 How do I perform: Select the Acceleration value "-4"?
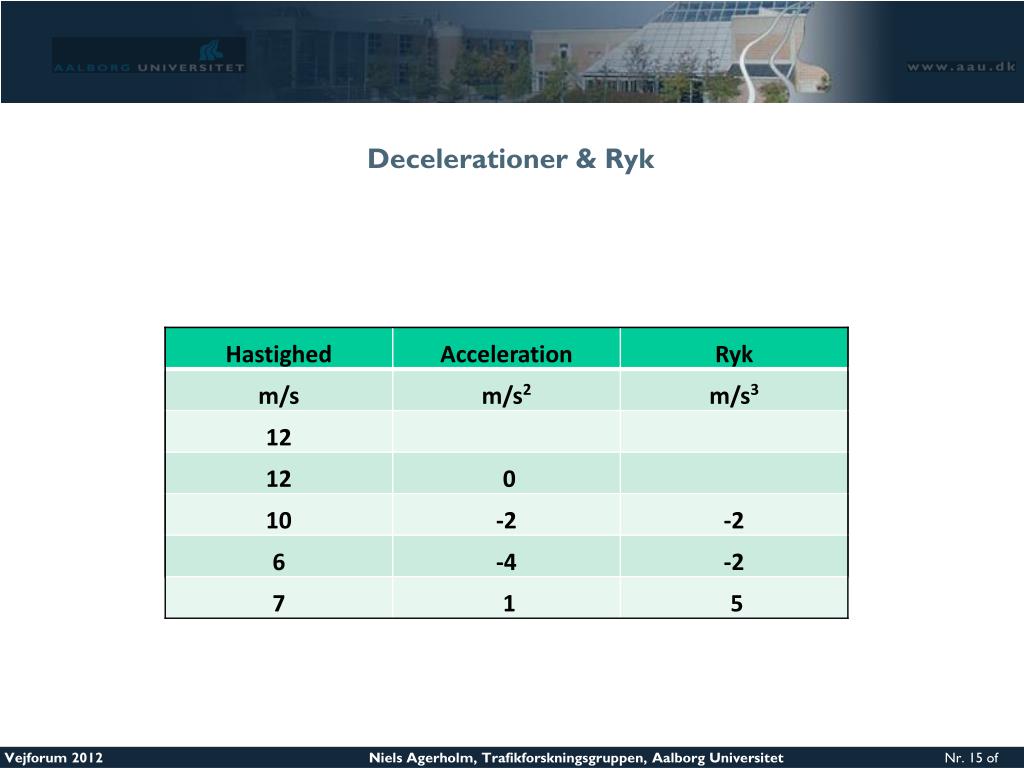506,562
